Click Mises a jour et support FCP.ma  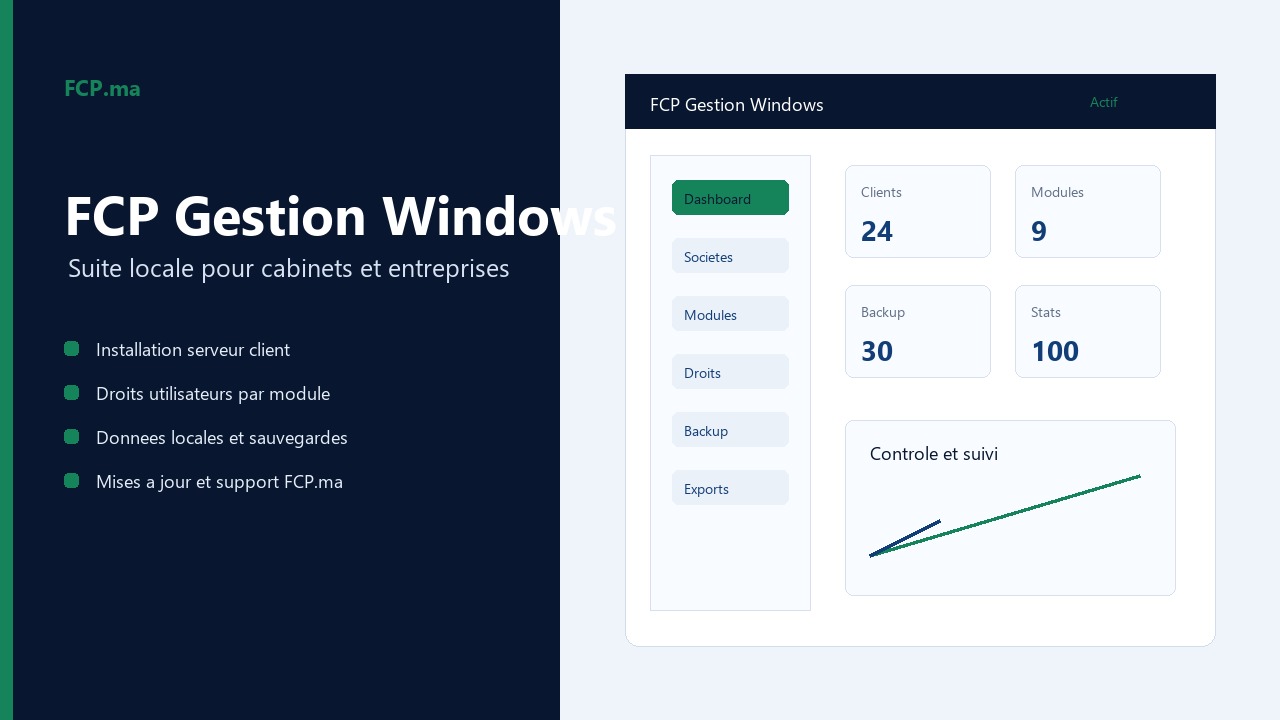coord(219,482)
